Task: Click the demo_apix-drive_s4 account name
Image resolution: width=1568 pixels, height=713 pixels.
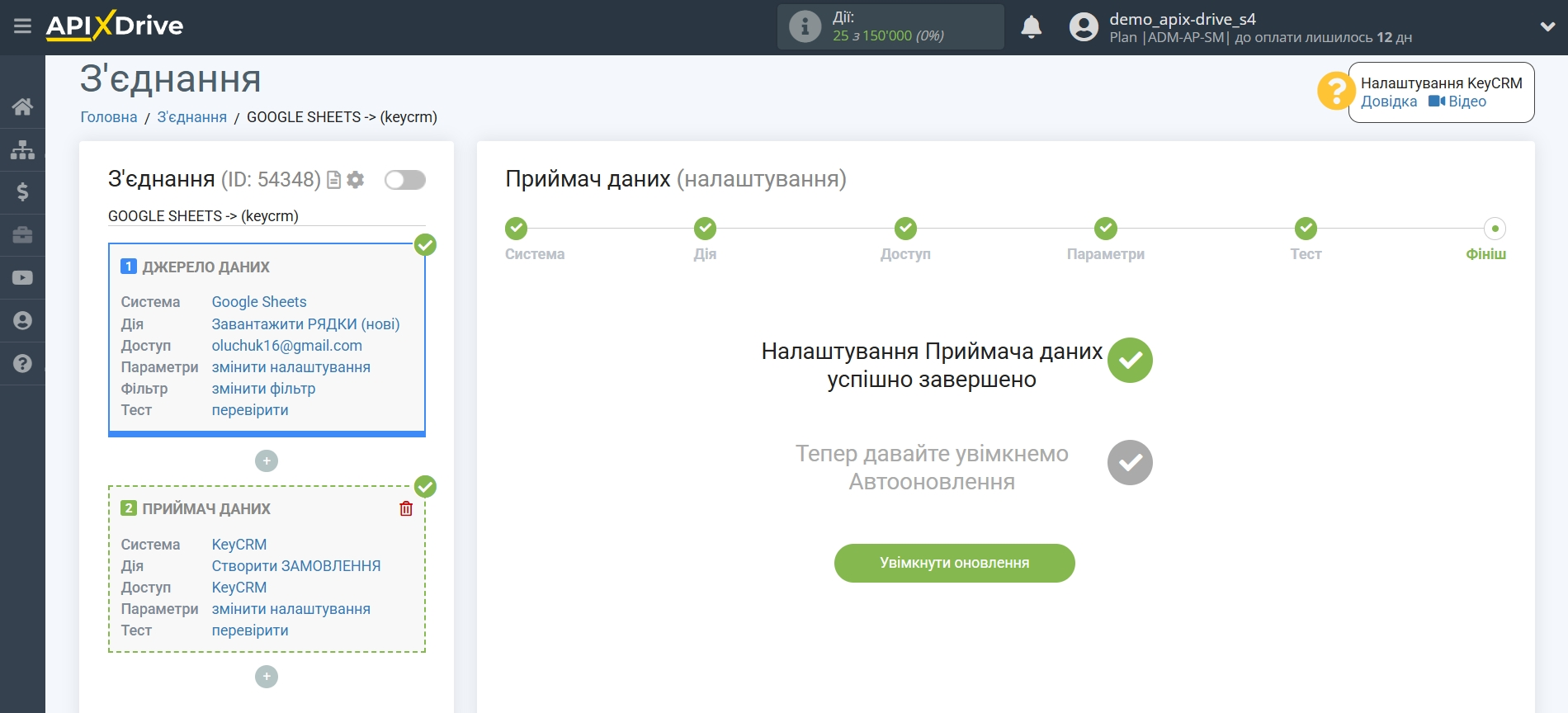Action: [x=1183, y=19]
